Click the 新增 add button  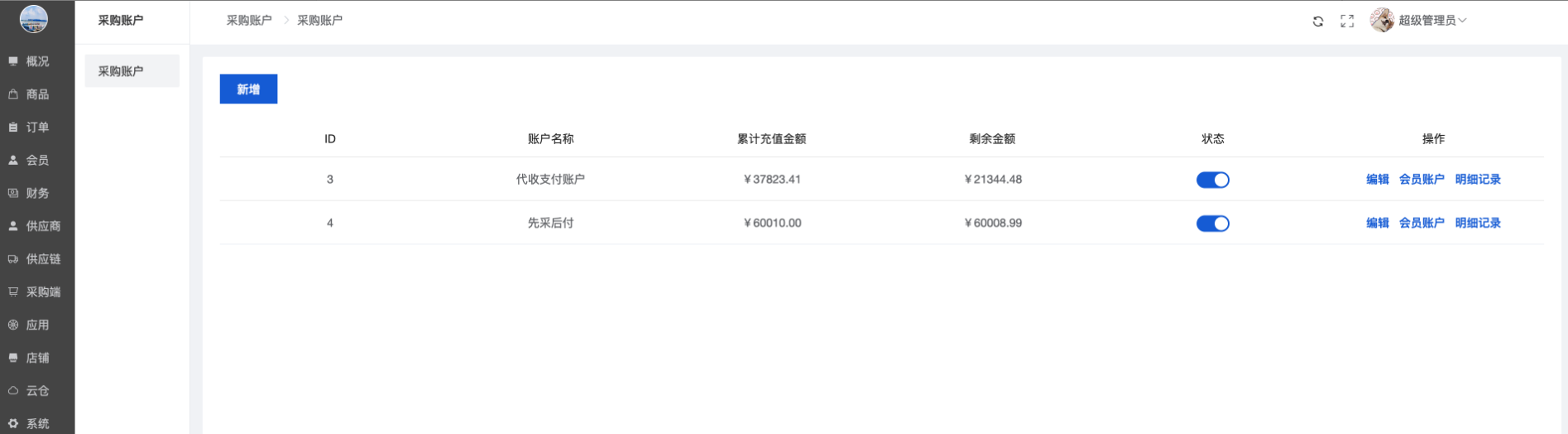248,89
